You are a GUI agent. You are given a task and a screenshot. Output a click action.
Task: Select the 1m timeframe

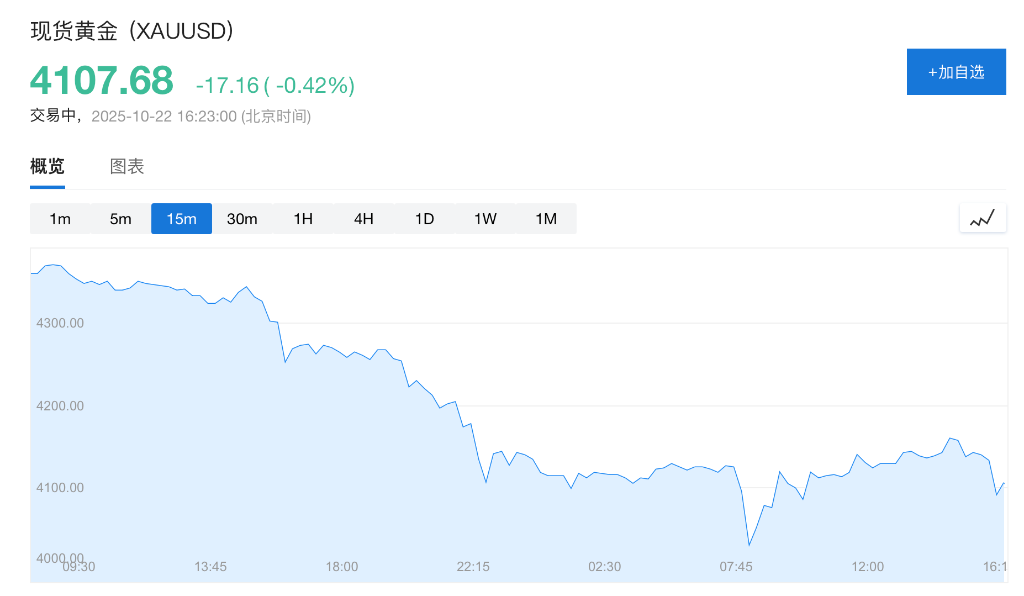click(x=60, y=218)
